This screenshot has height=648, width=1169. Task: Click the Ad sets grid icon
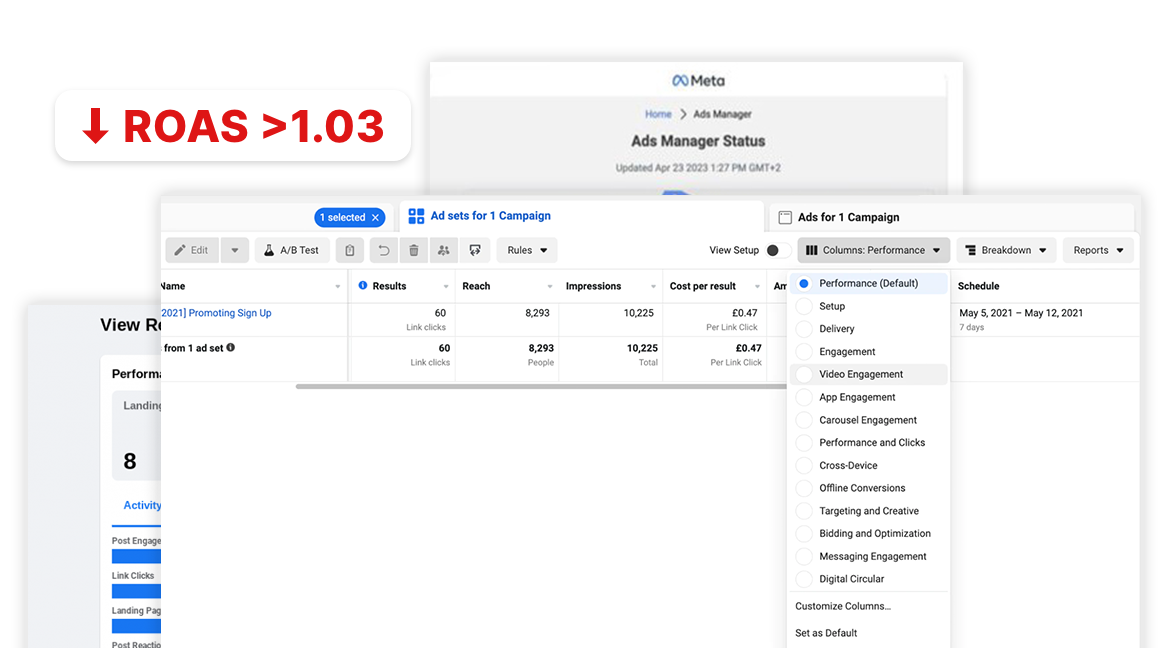(x=416, y=216)
